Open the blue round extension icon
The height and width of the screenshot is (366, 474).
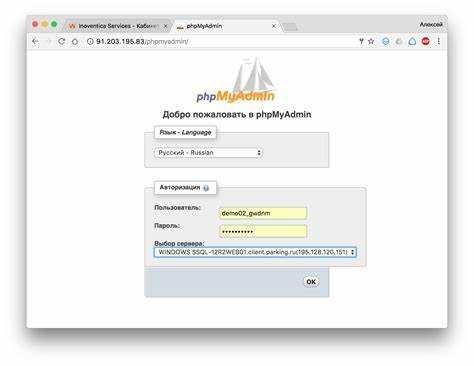pos(386,41)
